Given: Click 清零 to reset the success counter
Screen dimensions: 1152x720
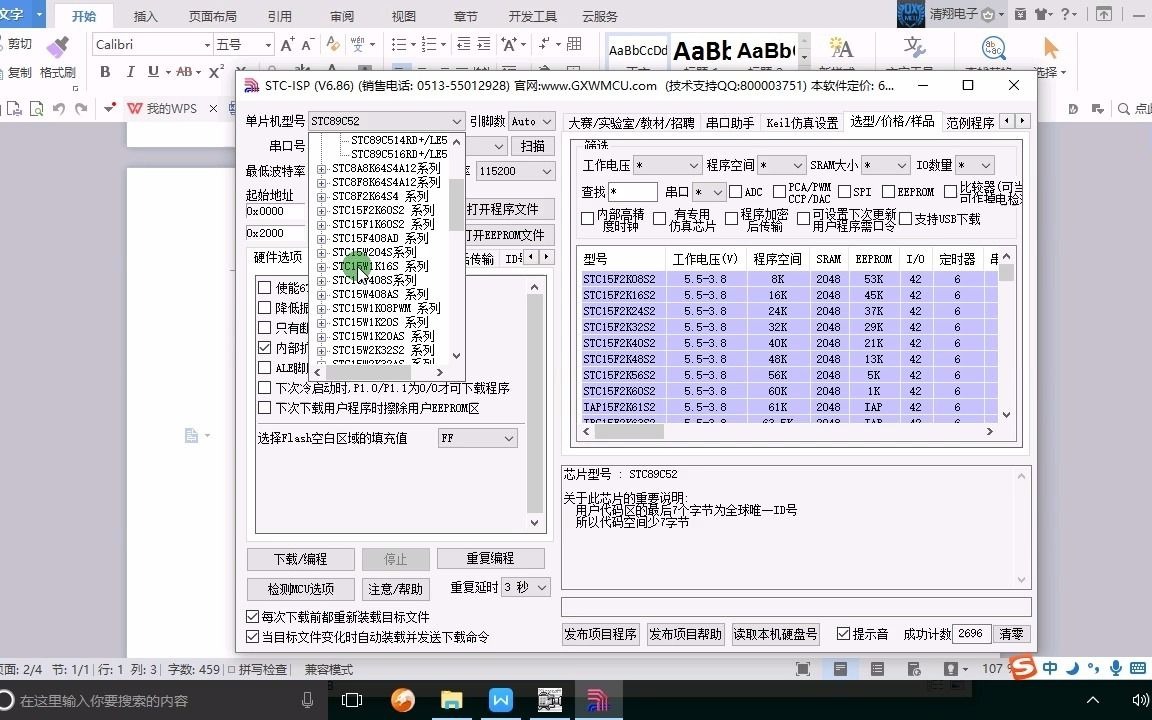Looking at the screenshot, I should click(x=1011, y=633).
